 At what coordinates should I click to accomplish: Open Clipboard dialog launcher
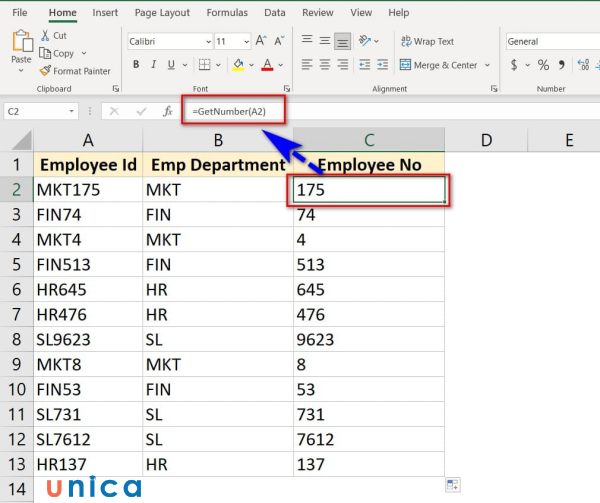tap(116, 89)
